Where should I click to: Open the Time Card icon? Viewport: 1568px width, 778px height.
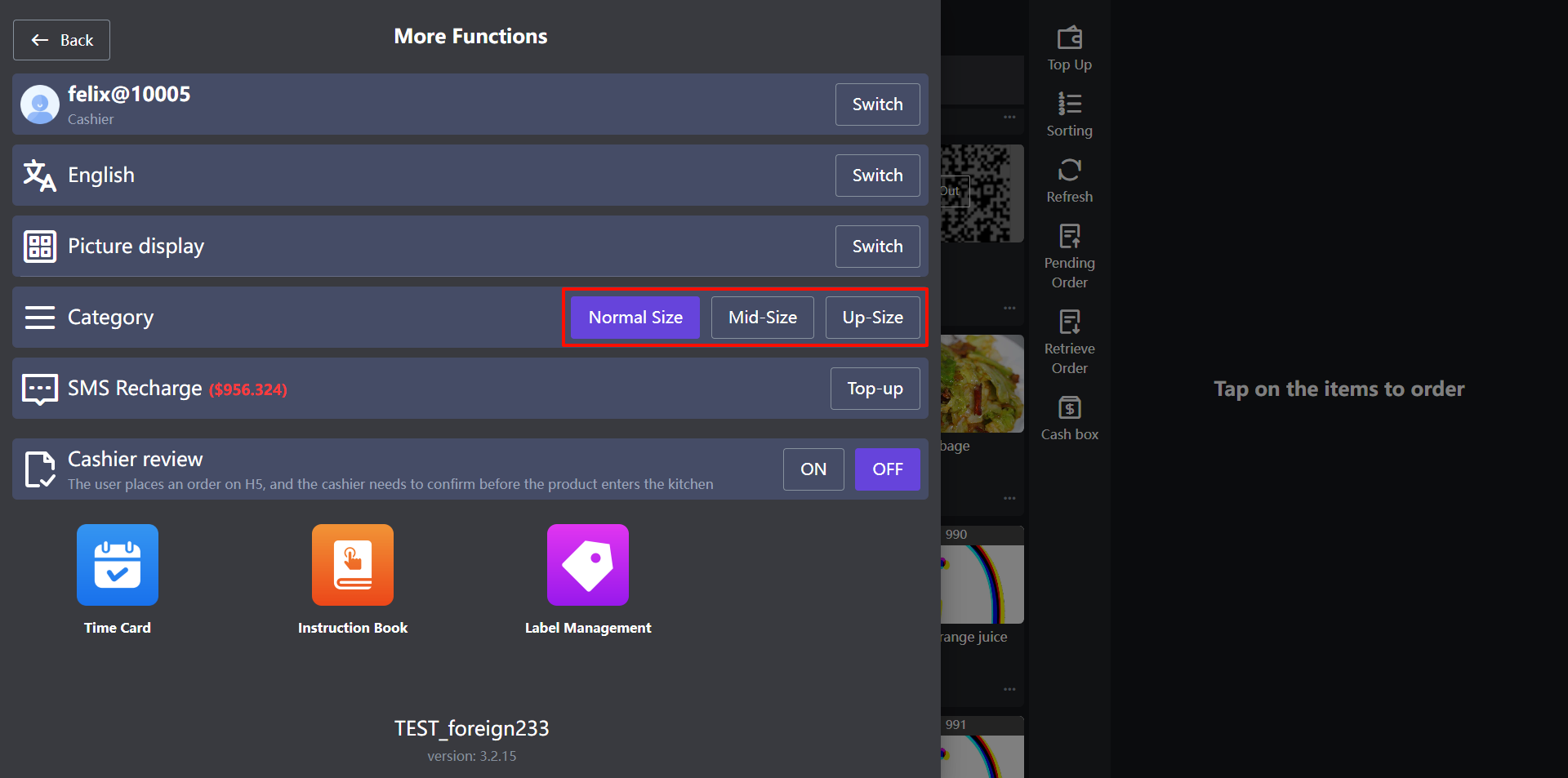(x=118, y=565)
